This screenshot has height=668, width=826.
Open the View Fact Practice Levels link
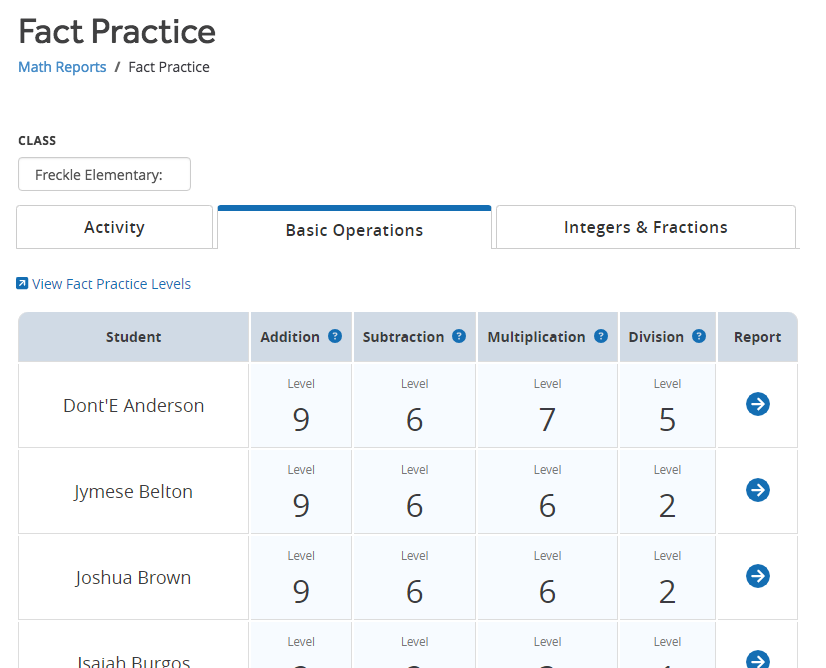tap(110, 284)
